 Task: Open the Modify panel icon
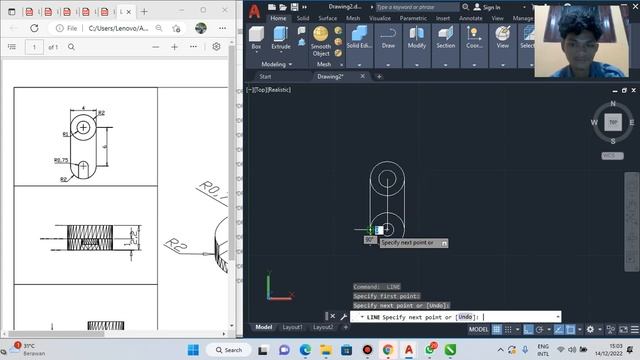point(417,33)
